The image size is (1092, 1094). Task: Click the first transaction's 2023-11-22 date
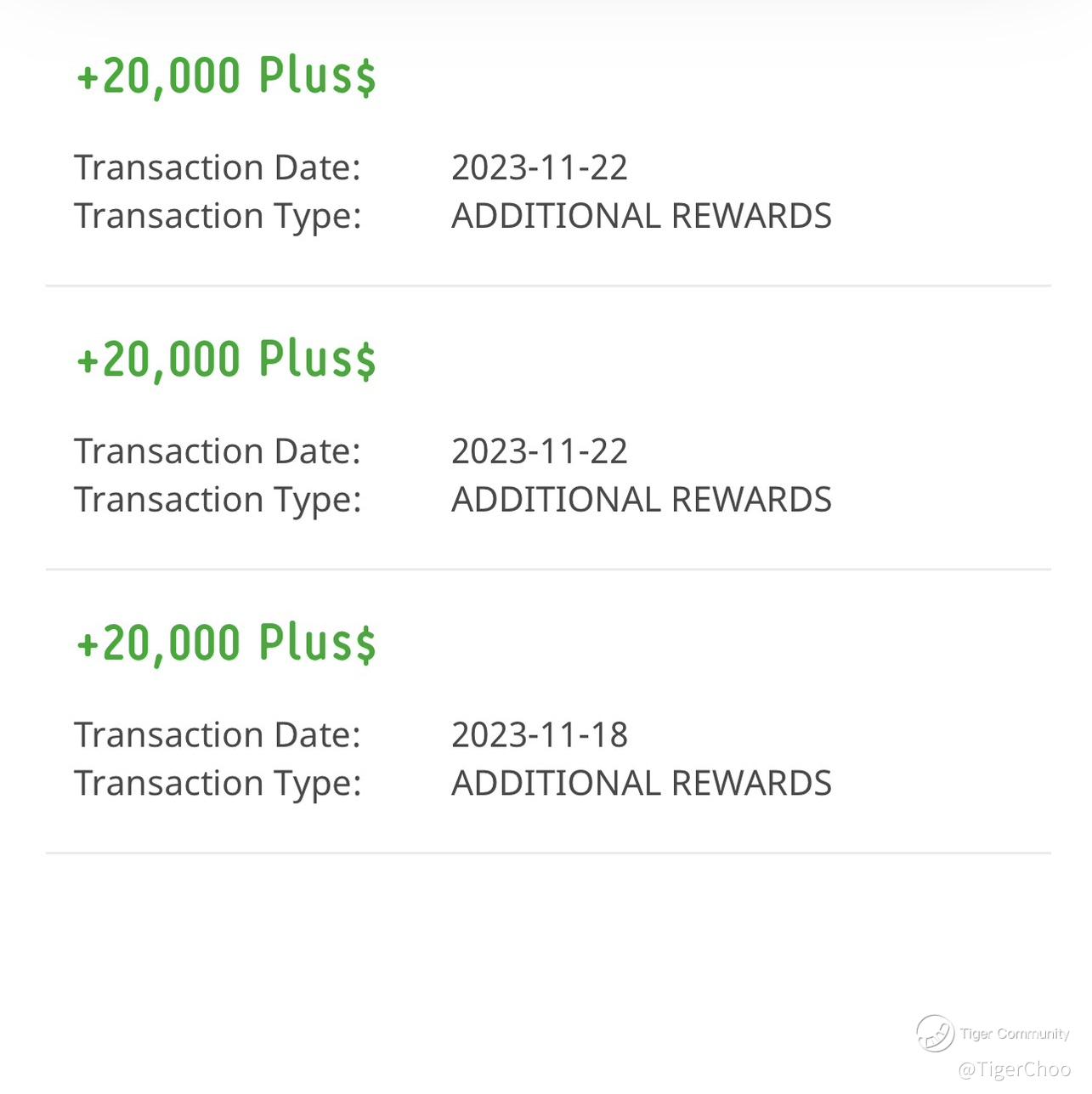539,167
